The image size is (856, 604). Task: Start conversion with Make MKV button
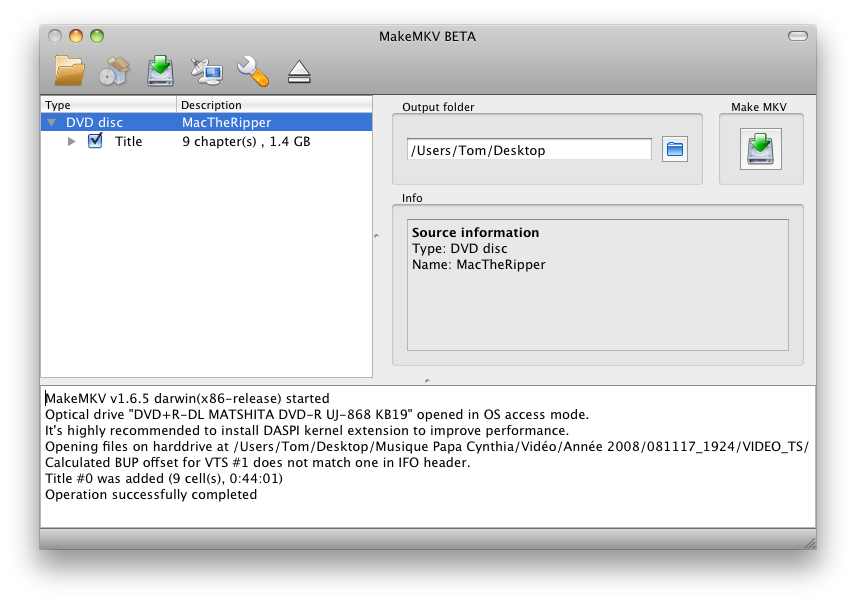(x=760, y=149)
